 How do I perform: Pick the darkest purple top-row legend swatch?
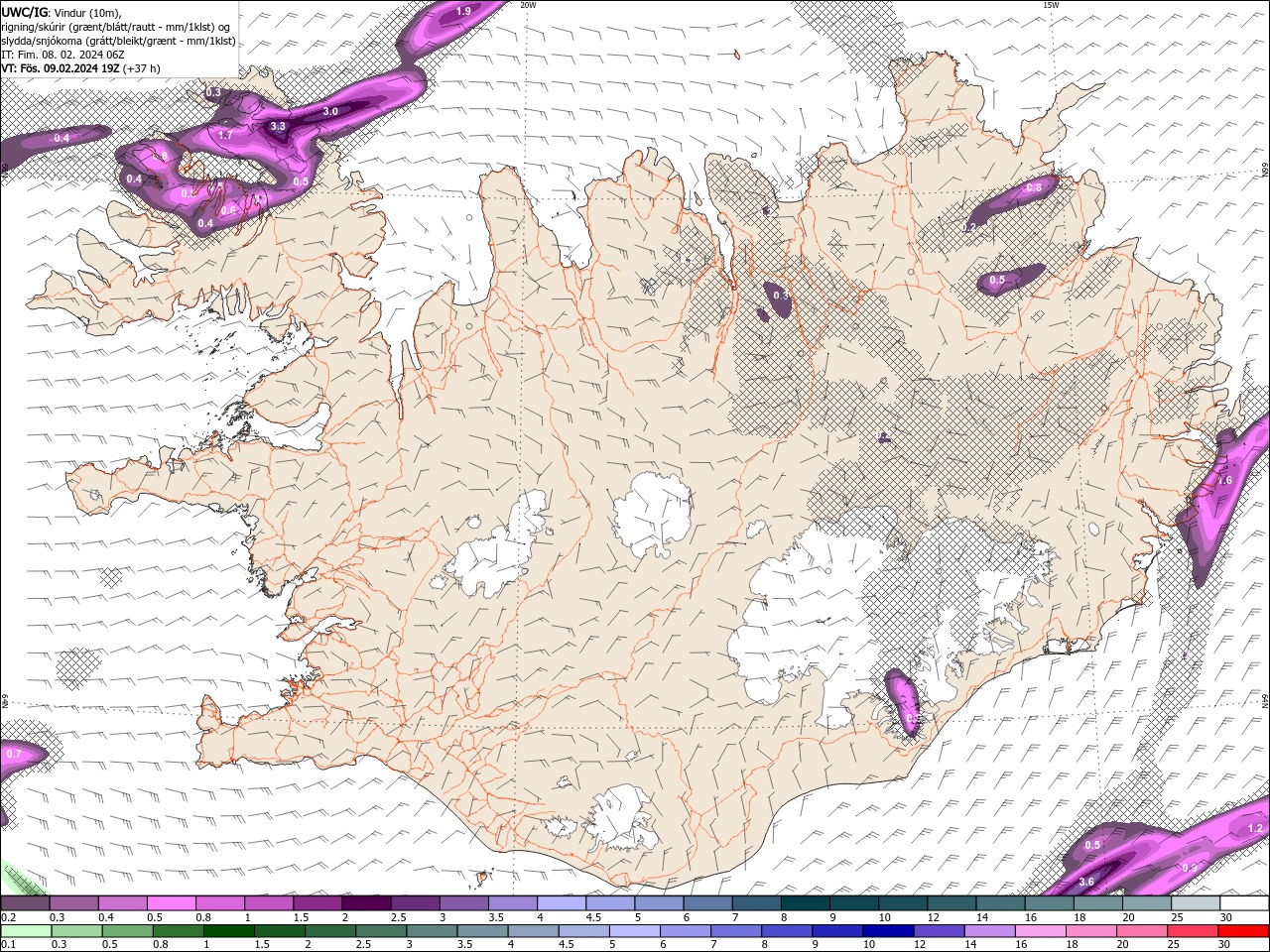[x=366, y=903]
